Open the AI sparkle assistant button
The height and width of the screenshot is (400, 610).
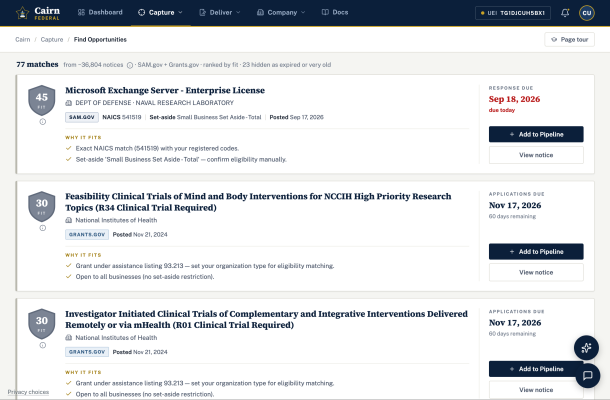click(586, 348)
